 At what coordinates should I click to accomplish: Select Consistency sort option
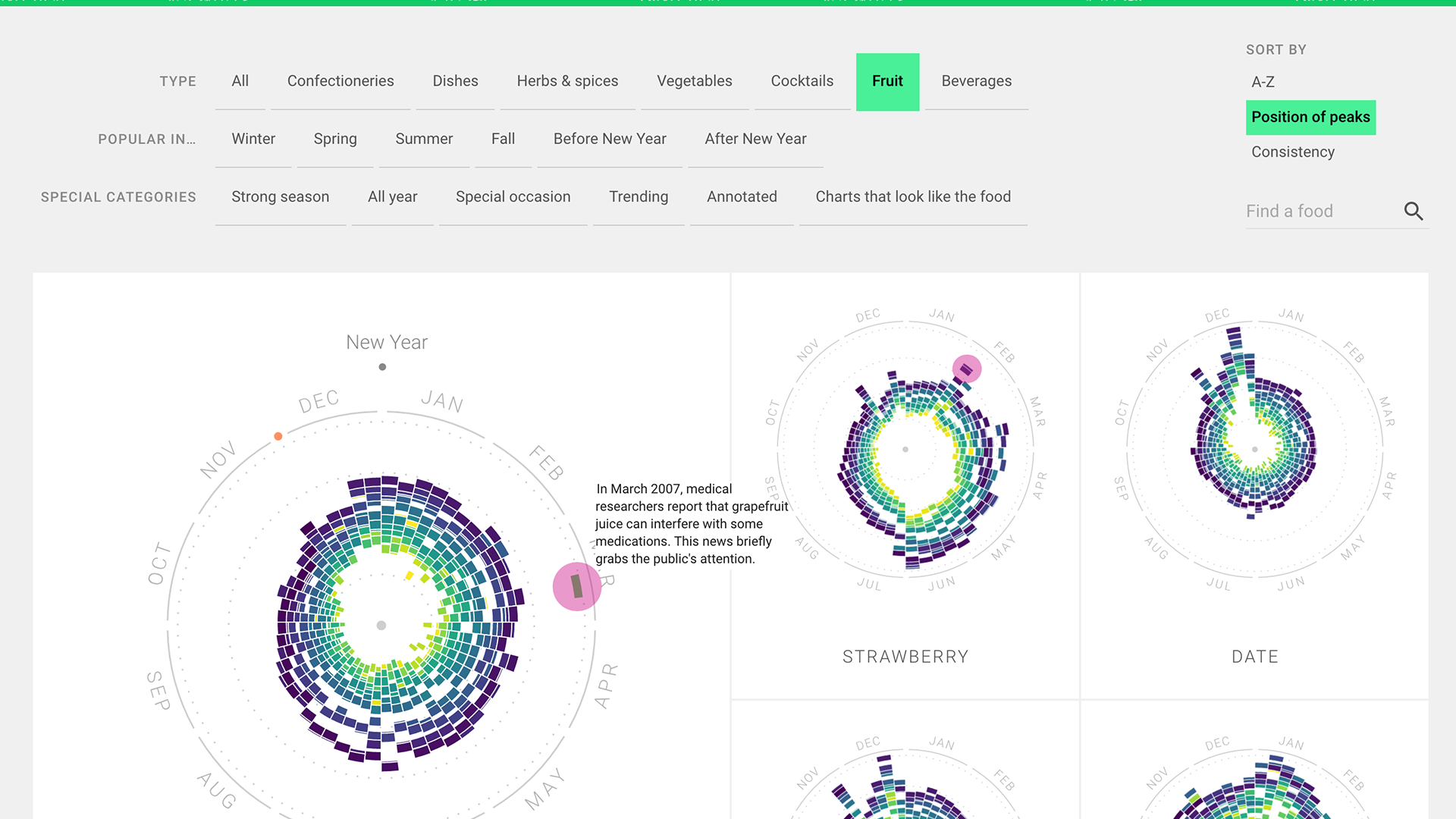click(1292, 152)
